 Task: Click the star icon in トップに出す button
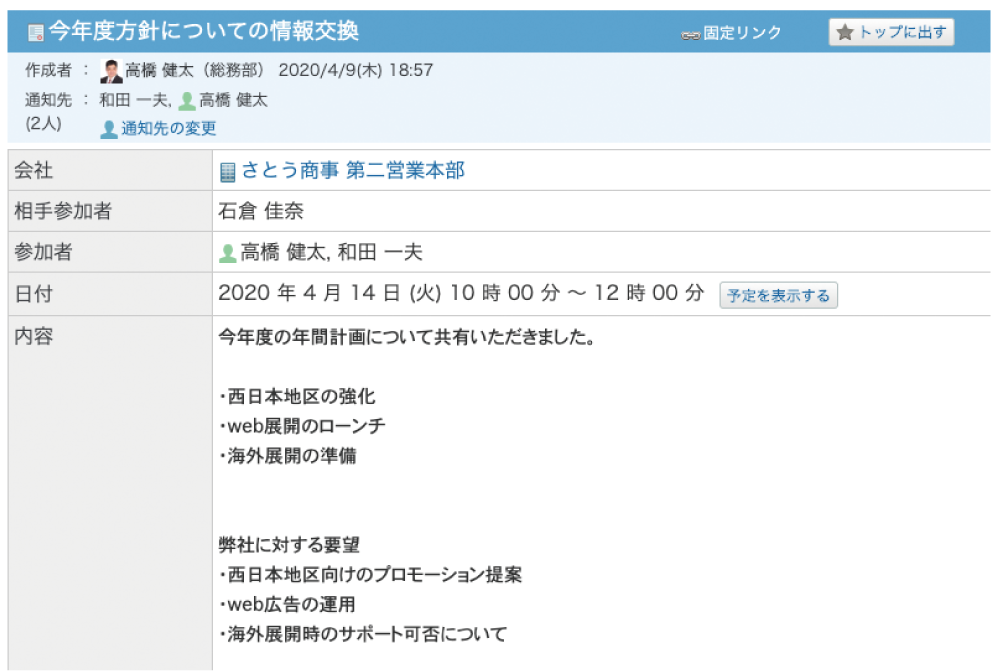tap(844, 32)
